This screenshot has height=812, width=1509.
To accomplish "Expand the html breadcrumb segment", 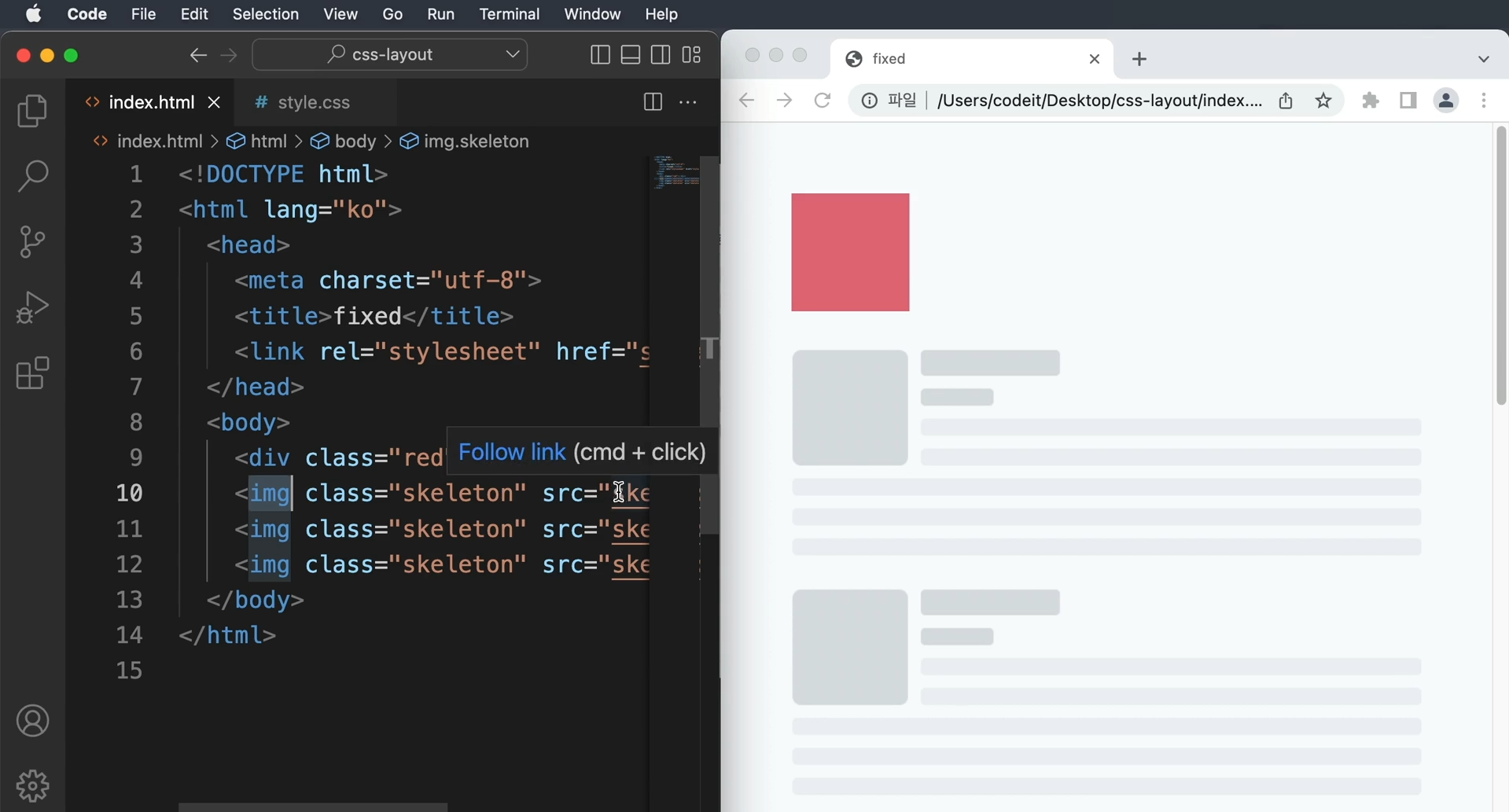I will (257, 141).
